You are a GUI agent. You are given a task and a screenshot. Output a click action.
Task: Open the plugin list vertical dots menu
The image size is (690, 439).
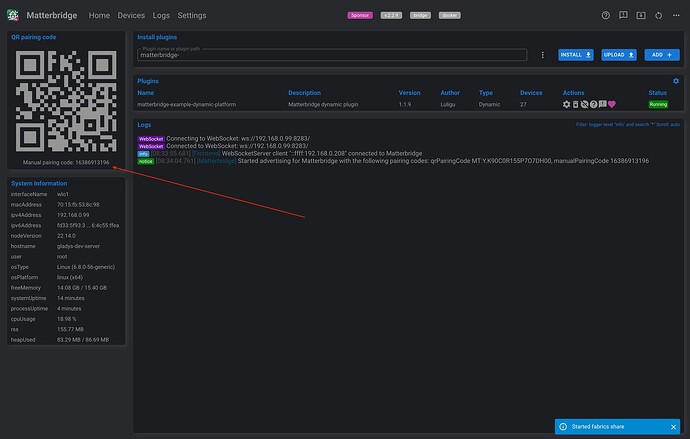click(543, 55)
